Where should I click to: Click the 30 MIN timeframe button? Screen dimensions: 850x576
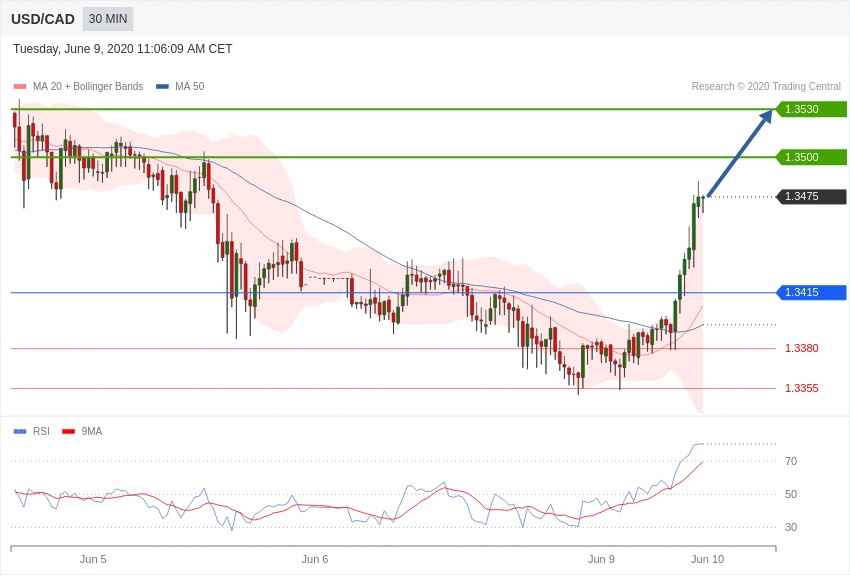(107, 19)
